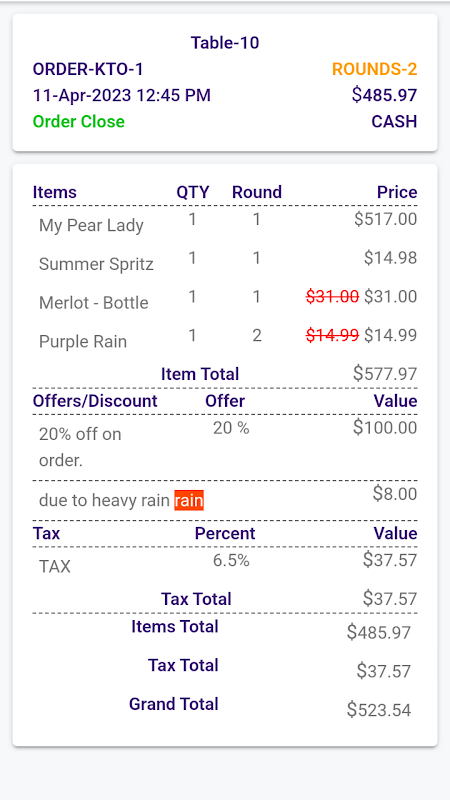Image resolution: width=450 pixels, height=800 pixels.
Task: Select the highlighted red rain tag
Action: (189, 500)
